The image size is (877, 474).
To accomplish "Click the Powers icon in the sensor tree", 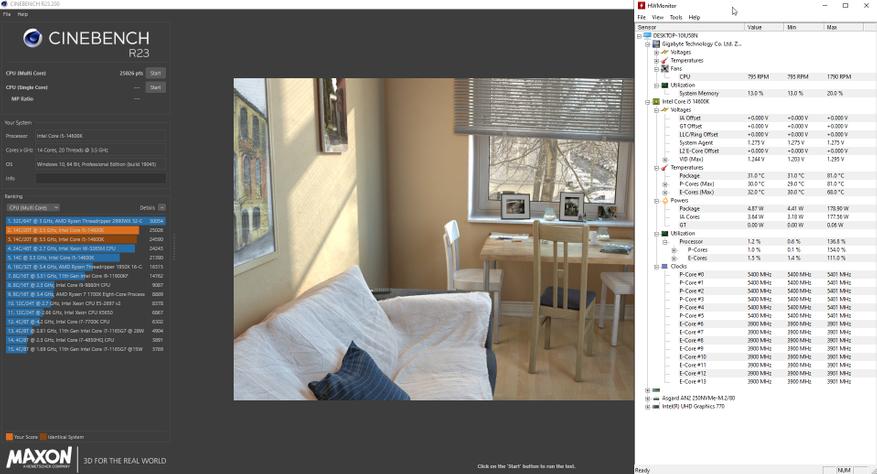I will tap(664, 200).
